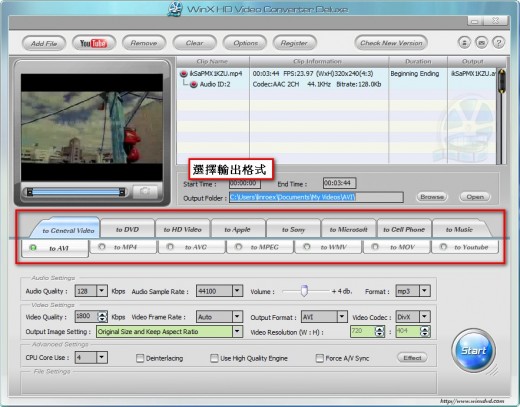The width and height of the screenshot is (520, 407).
Task: Click the Volume slider handle
Action: point(304,291)
